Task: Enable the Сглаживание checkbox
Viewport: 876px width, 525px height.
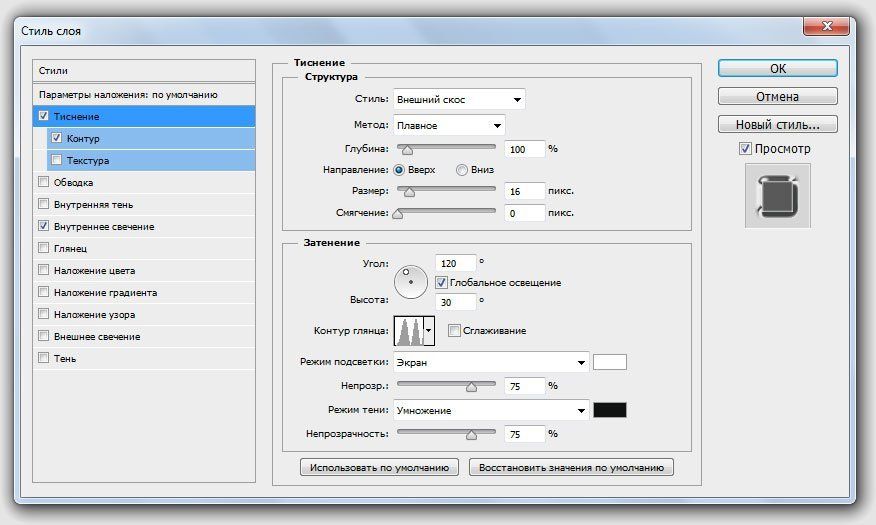Action: 454,331
